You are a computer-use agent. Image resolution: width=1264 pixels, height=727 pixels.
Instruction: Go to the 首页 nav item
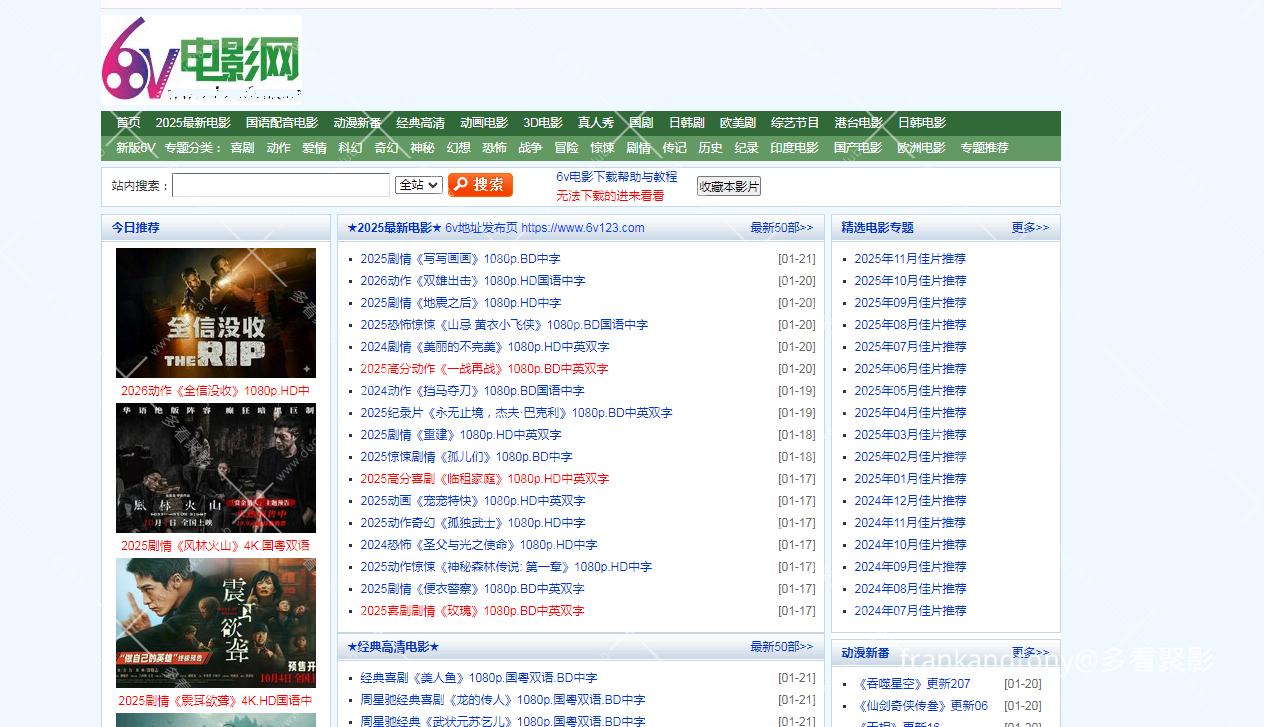pos(128,123)
